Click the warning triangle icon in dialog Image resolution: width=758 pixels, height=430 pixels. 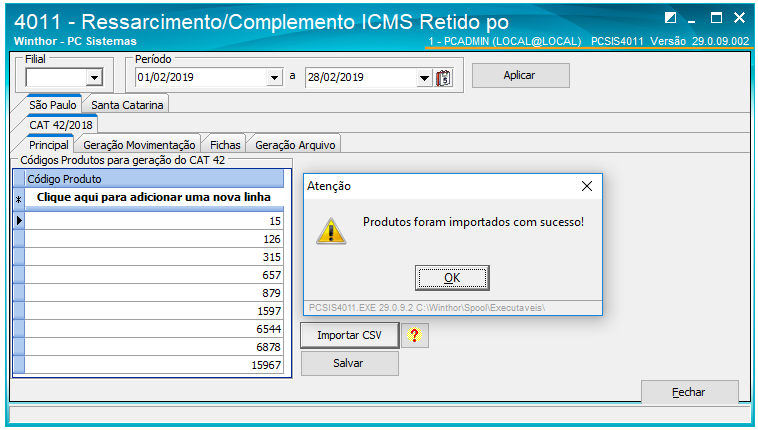pyautogui.click(x=331, y=231)
